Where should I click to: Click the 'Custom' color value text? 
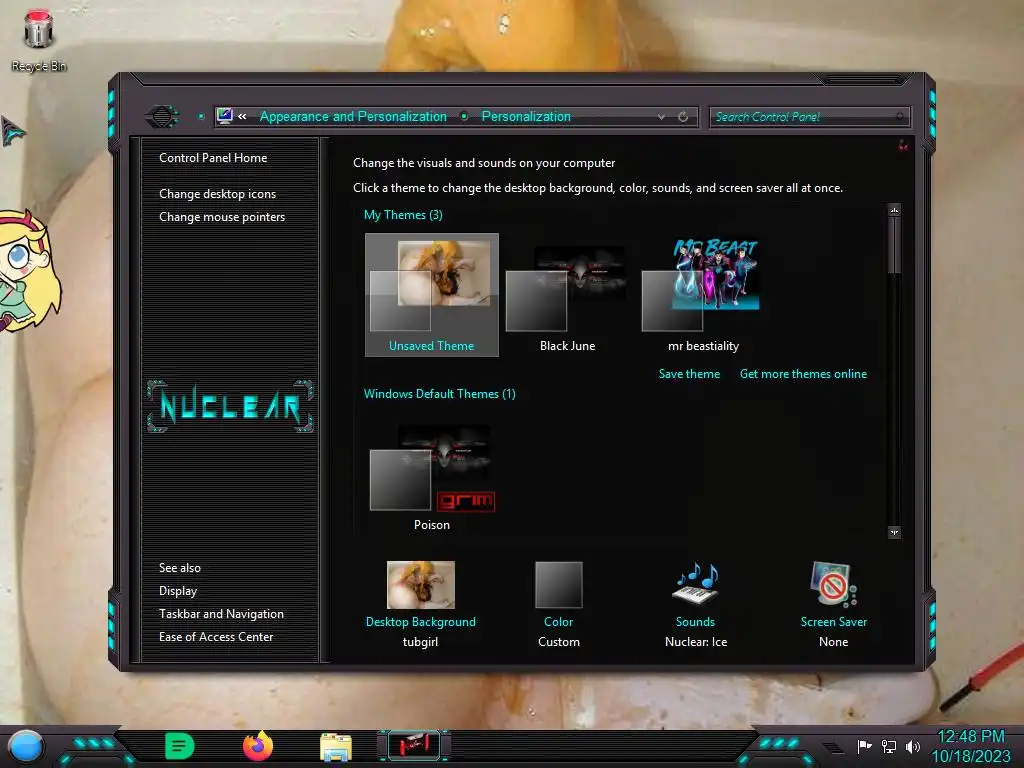tap(558, 642)
